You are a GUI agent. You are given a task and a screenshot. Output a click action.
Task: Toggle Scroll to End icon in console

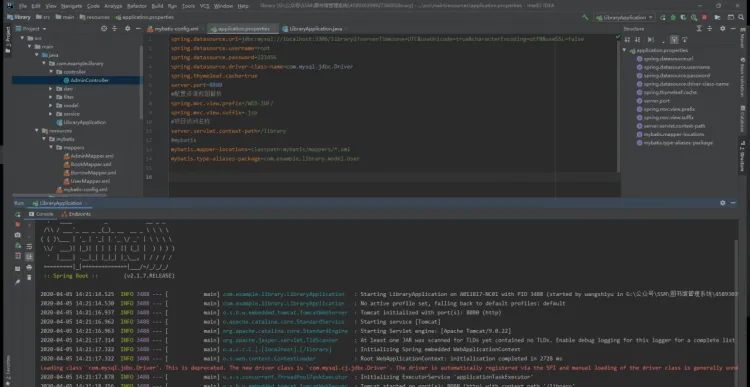point(29,256)
